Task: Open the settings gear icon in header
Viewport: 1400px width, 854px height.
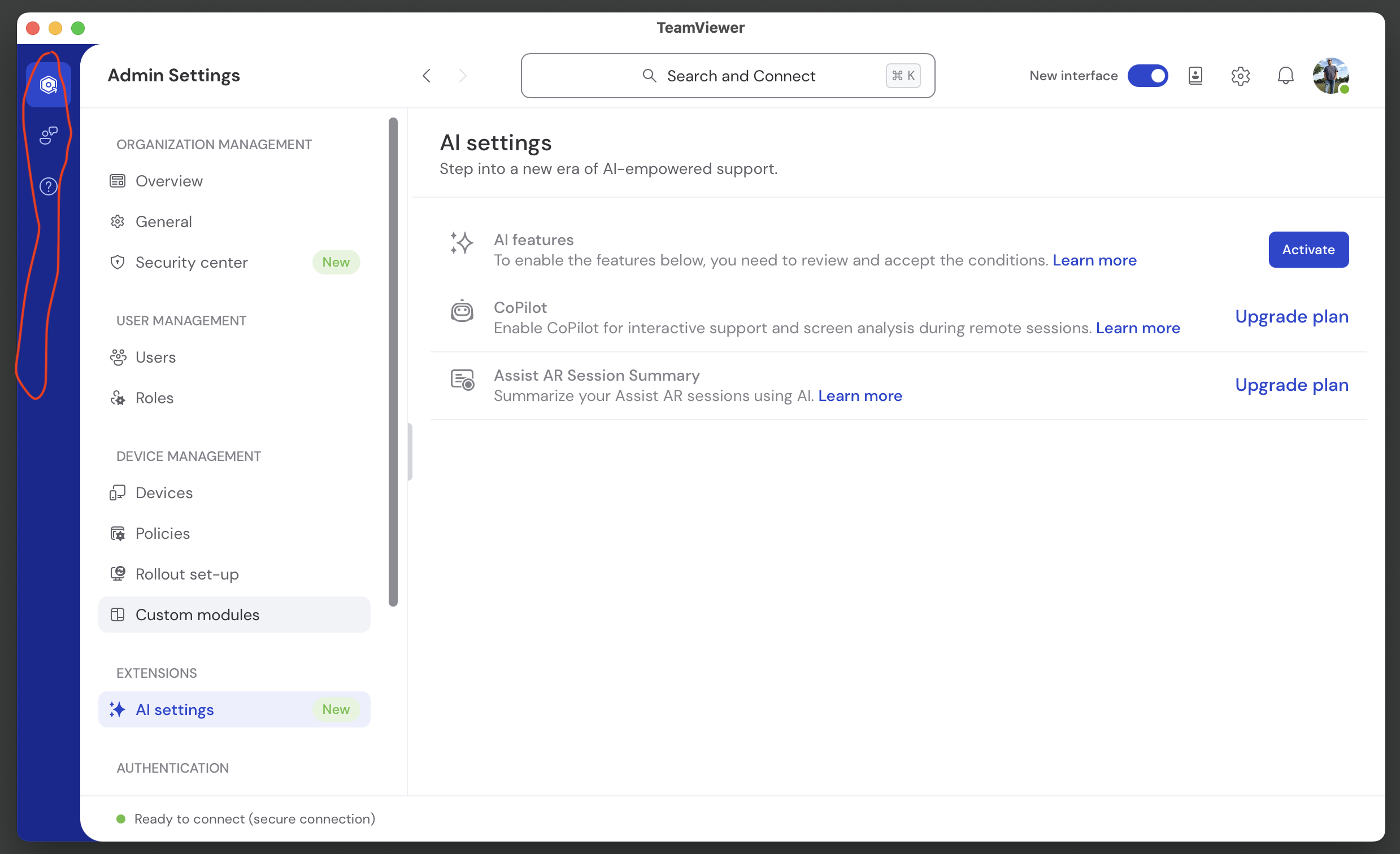Action: click(x=1240, y=76)
